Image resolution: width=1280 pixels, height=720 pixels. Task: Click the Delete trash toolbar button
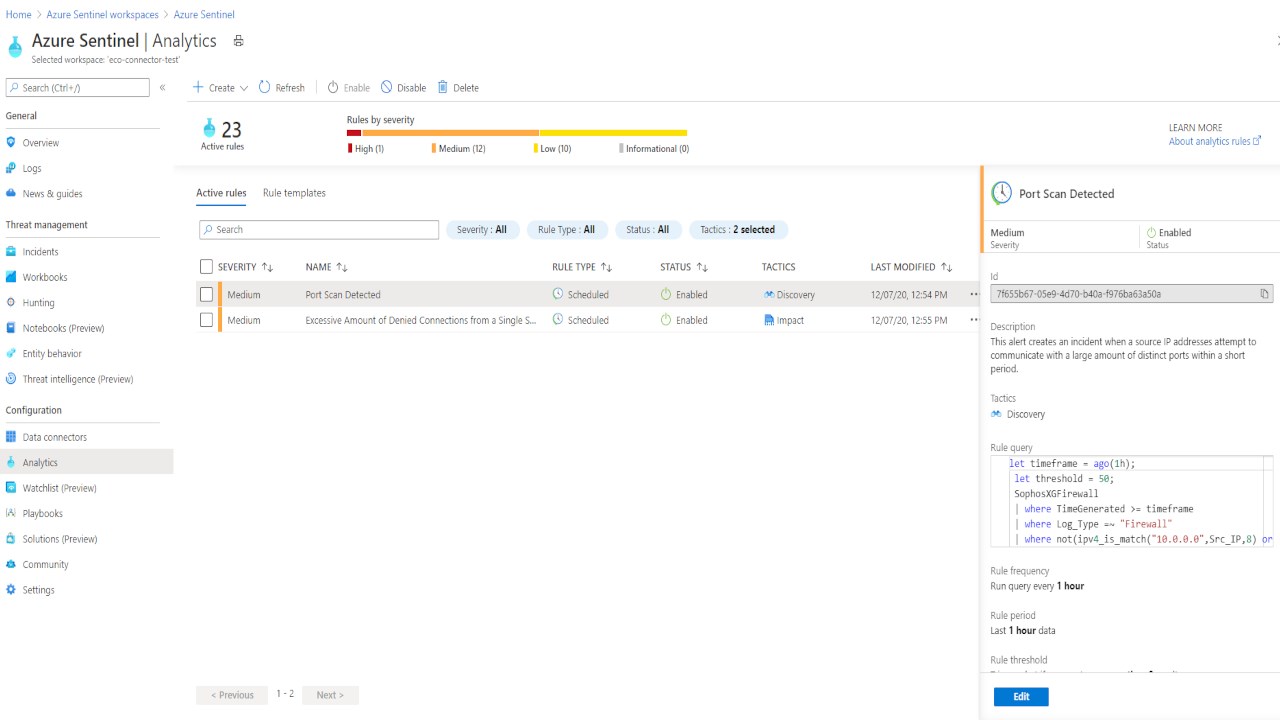pyautogui.click(x=458, y=88)
